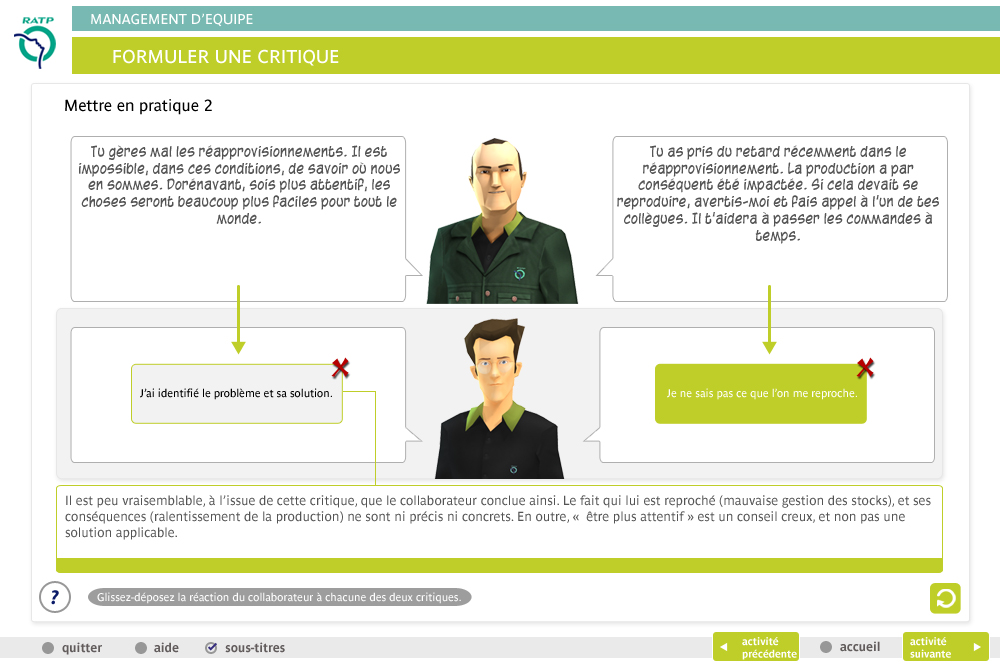
Task: Click the title 'FORMULER UNE CRITIQUE'
Action: pos(226,57)
